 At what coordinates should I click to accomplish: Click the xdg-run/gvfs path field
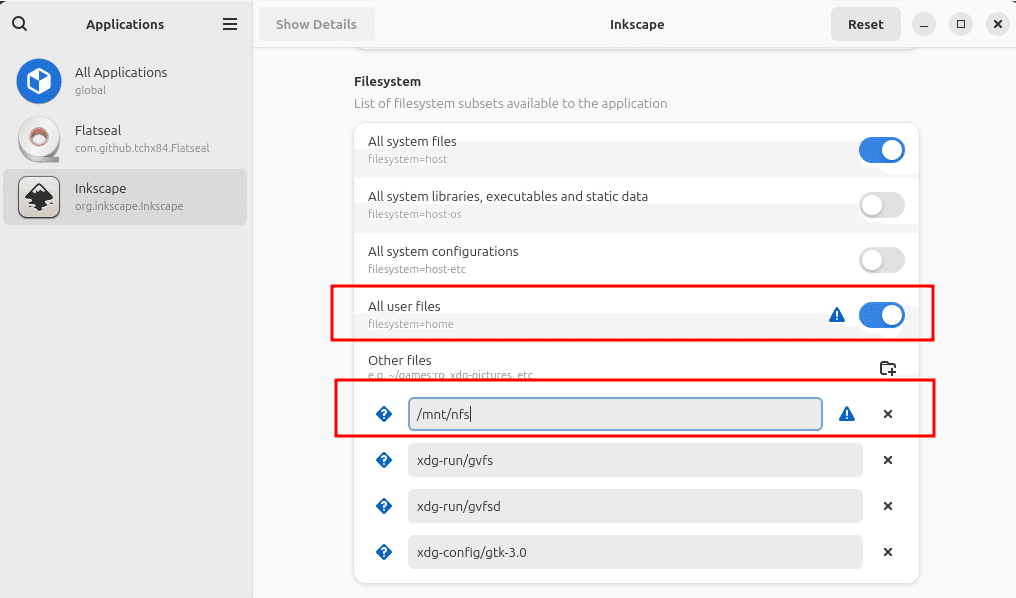tap(634, 460)
